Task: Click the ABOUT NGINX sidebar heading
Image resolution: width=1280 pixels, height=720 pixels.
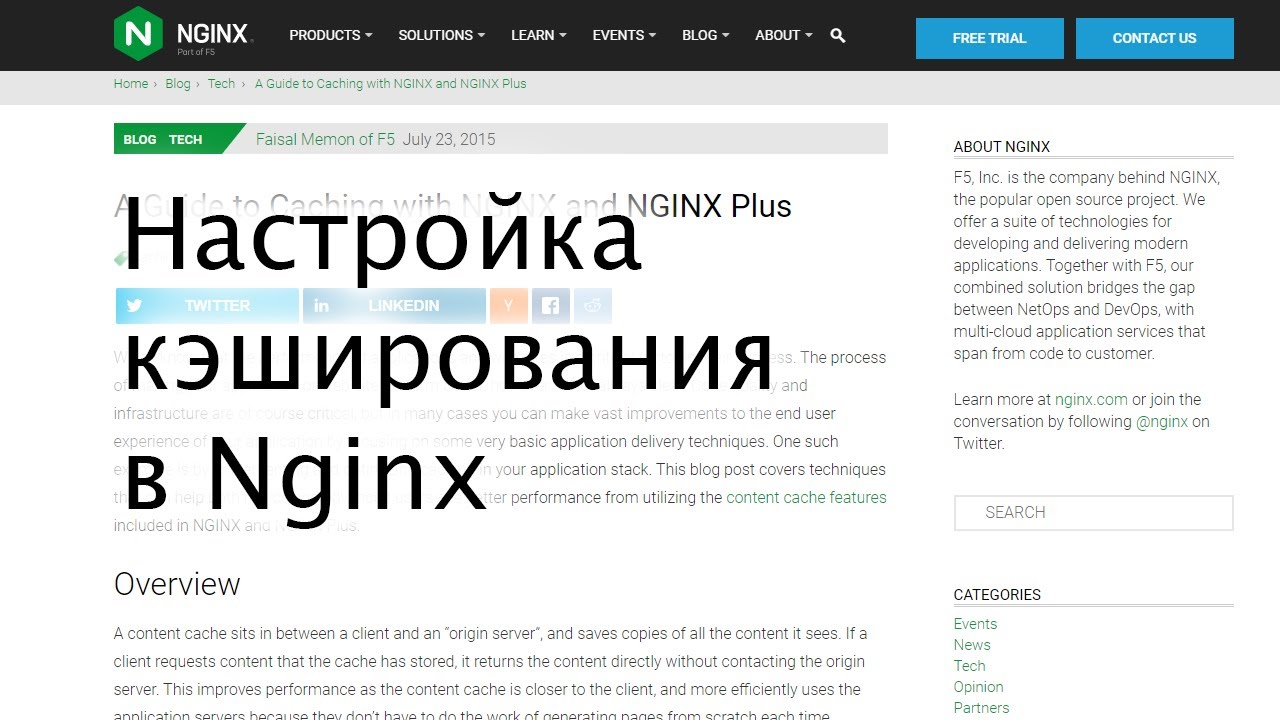Action: click(x=1002, y=147)
